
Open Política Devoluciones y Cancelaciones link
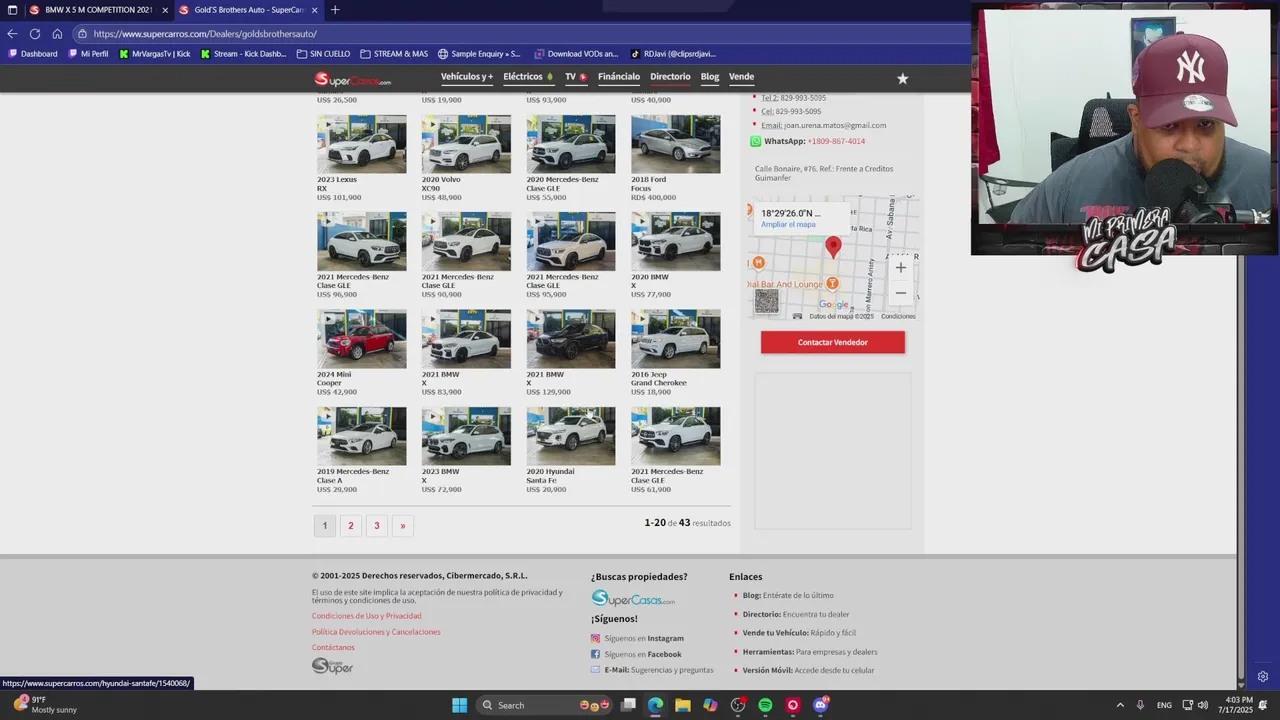tap(376, 632)
